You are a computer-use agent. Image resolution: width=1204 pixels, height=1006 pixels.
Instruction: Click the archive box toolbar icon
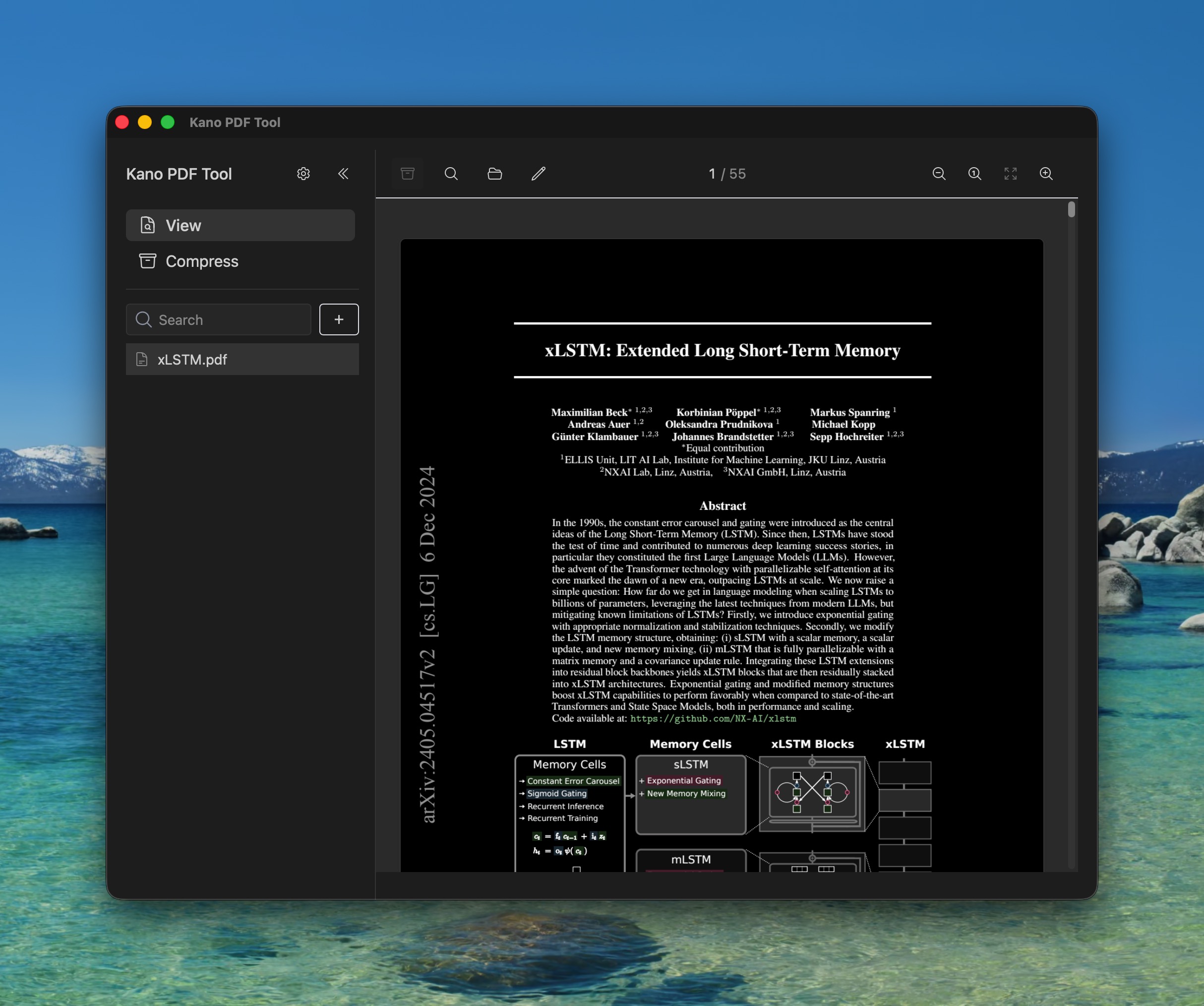tap(408, 174)
